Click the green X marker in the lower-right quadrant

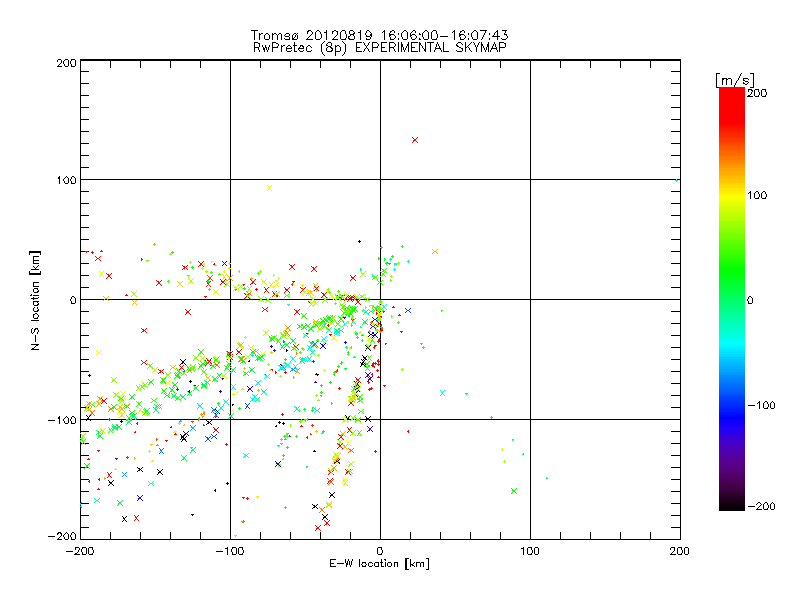click(x=514, y=491)
